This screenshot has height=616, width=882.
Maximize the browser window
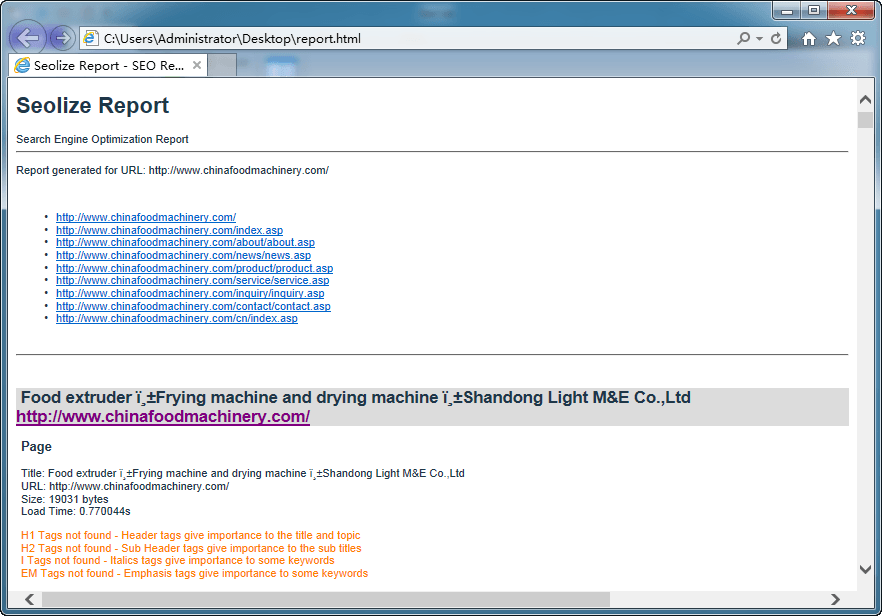click(x=814, y=11)
